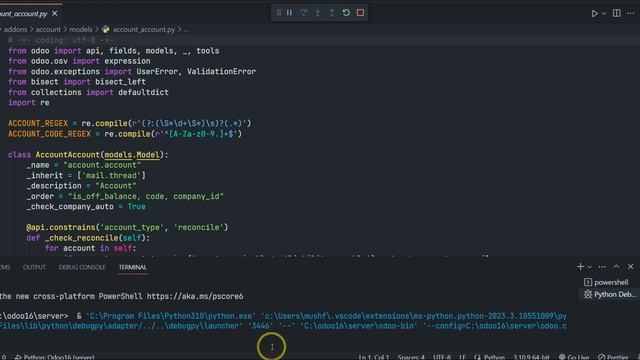
Task: Switch to the DEBUG CONSOLE tab
Action: coord(82,267)
